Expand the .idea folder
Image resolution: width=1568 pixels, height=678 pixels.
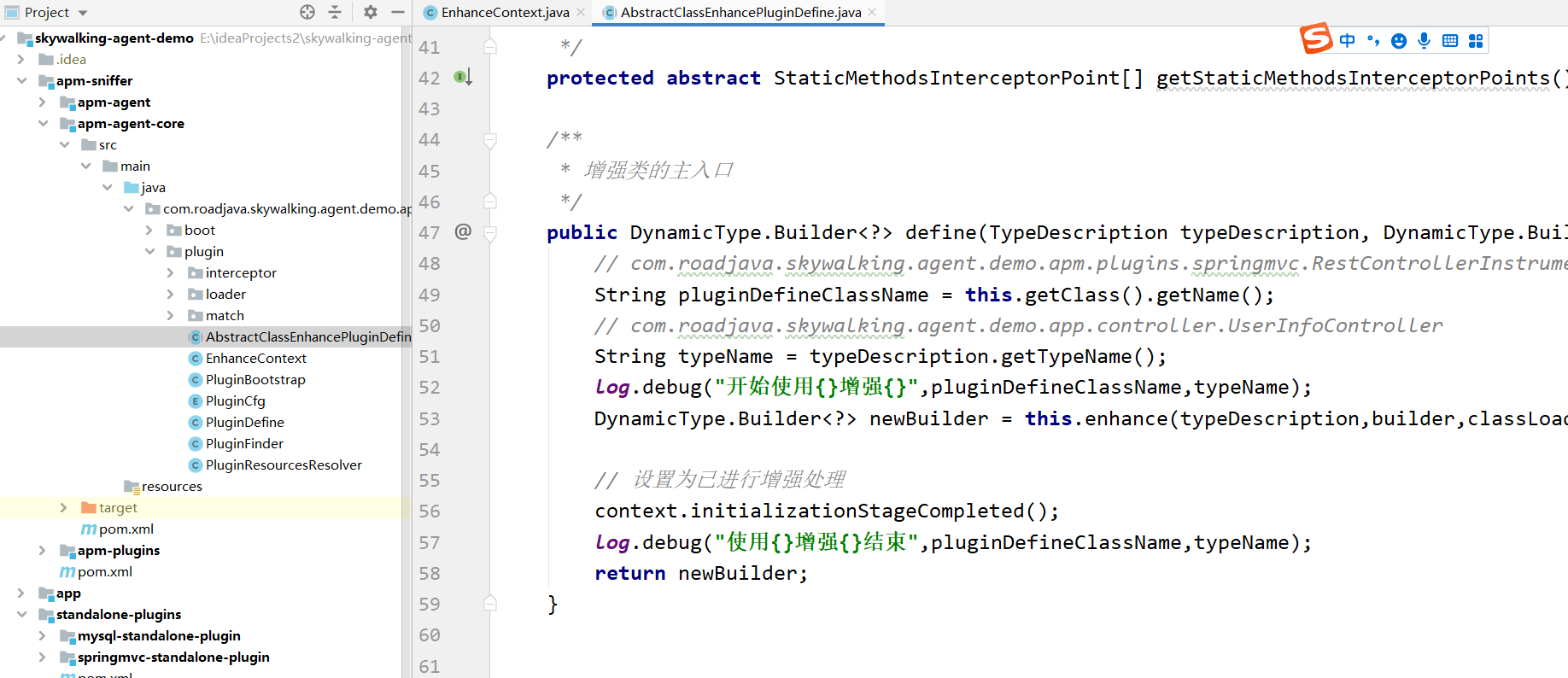(x=20, y=59)
